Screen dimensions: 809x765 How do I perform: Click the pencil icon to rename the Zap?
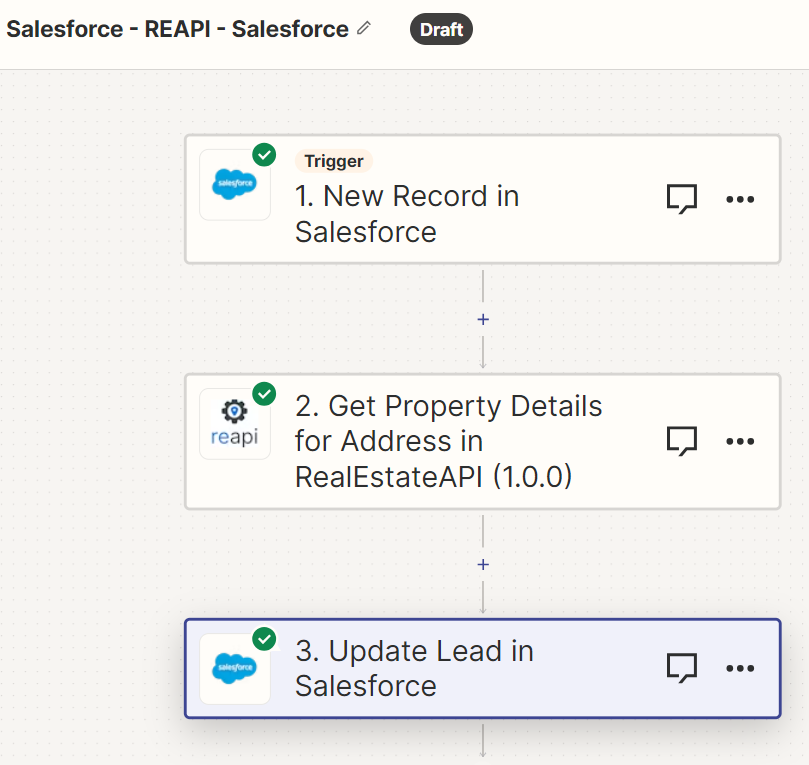tap(364, 28)
